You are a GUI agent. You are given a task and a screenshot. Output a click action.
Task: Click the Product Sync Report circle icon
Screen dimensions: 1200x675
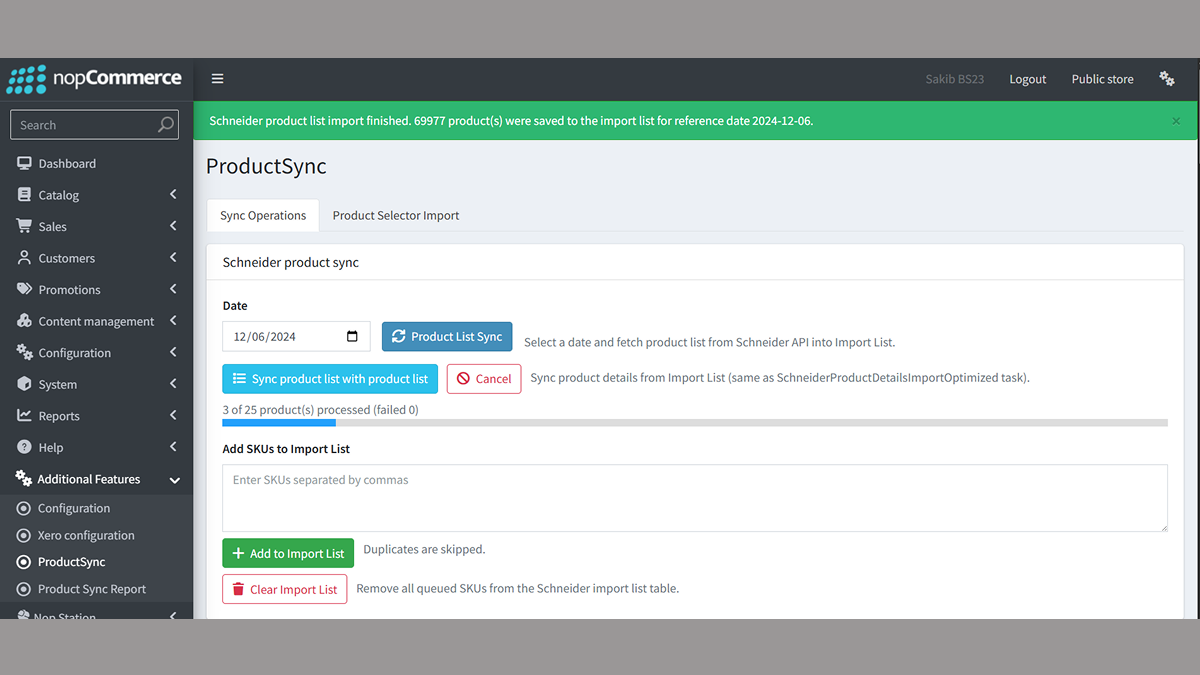[24, 589]
